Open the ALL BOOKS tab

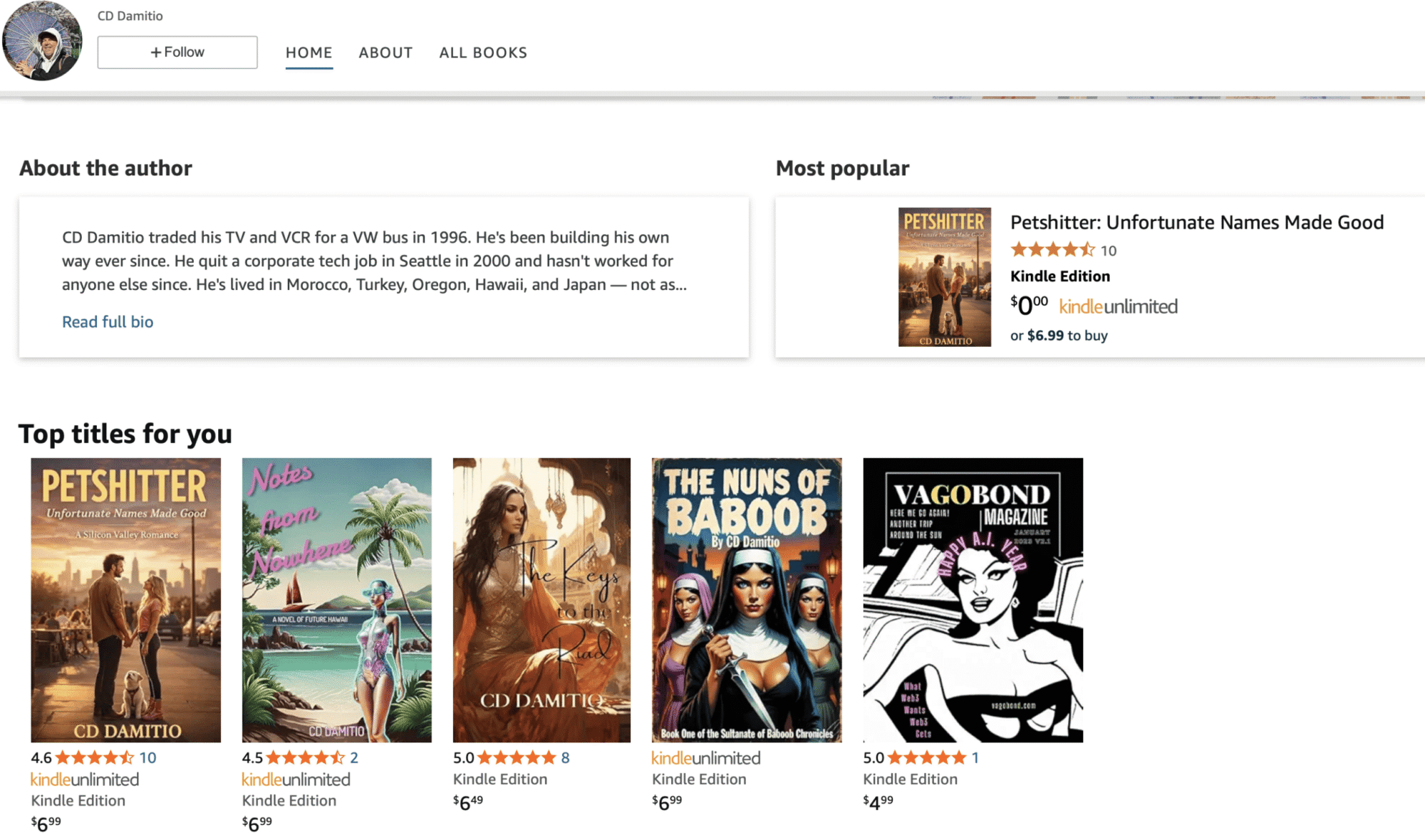pyautogui.click(x=483, y=53)
